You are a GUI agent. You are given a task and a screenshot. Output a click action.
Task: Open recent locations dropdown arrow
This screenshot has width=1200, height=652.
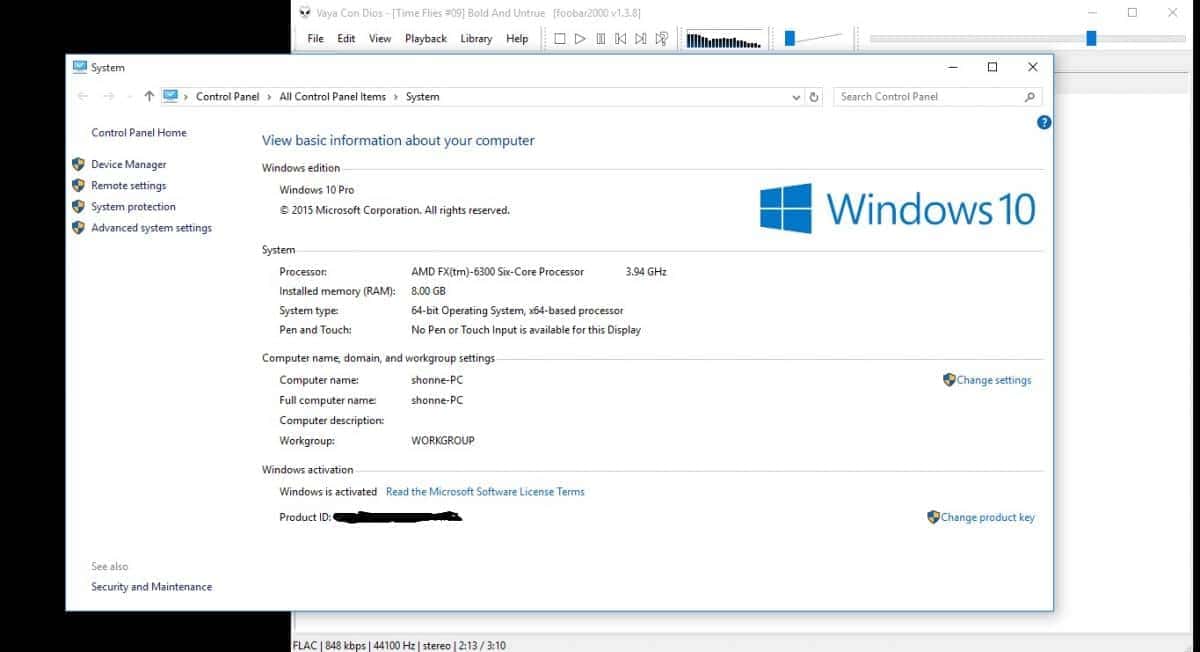pyautogui.click(x=129, y=97)
